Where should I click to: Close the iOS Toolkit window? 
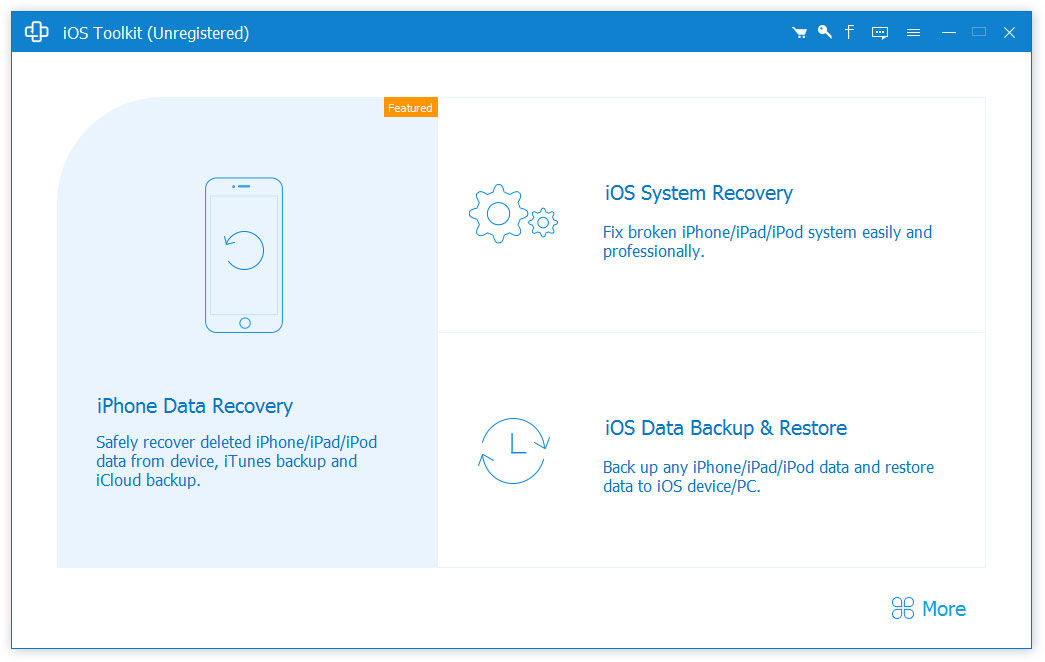tap(1009, 33)
